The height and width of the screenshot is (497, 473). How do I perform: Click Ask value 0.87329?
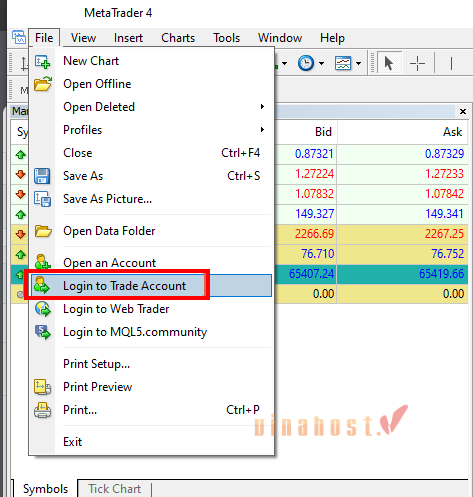pyautogui.click(x=444, y=154)
